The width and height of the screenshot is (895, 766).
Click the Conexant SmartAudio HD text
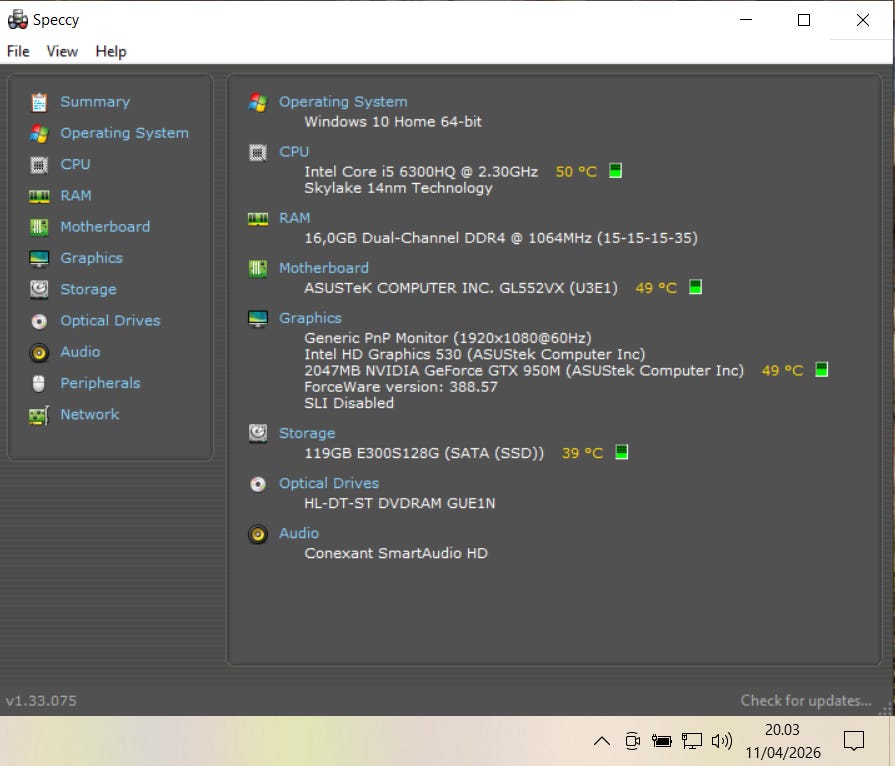pos(396,553)
